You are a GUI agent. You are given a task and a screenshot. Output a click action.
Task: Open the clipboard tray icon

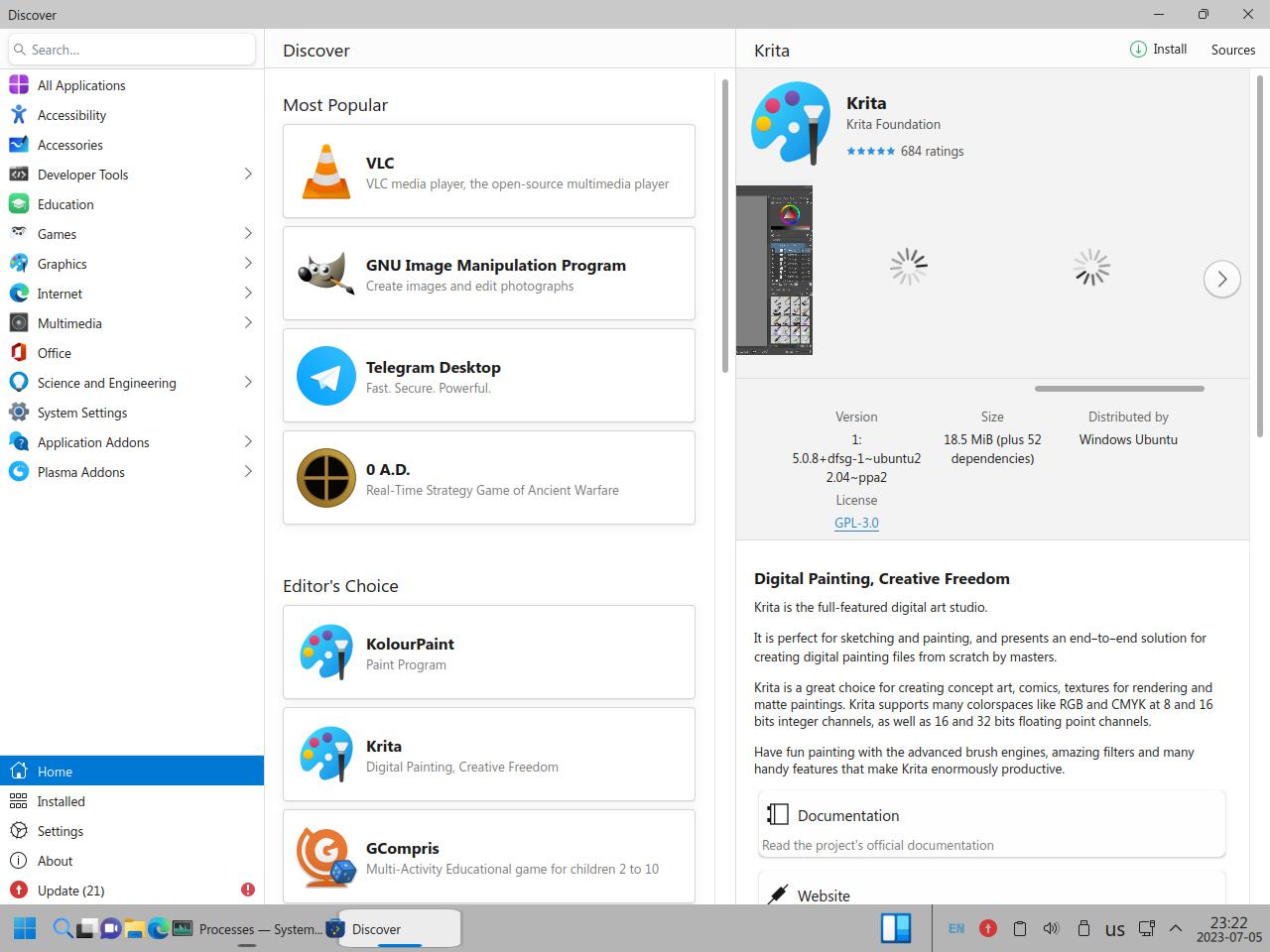click(1019, 928)
